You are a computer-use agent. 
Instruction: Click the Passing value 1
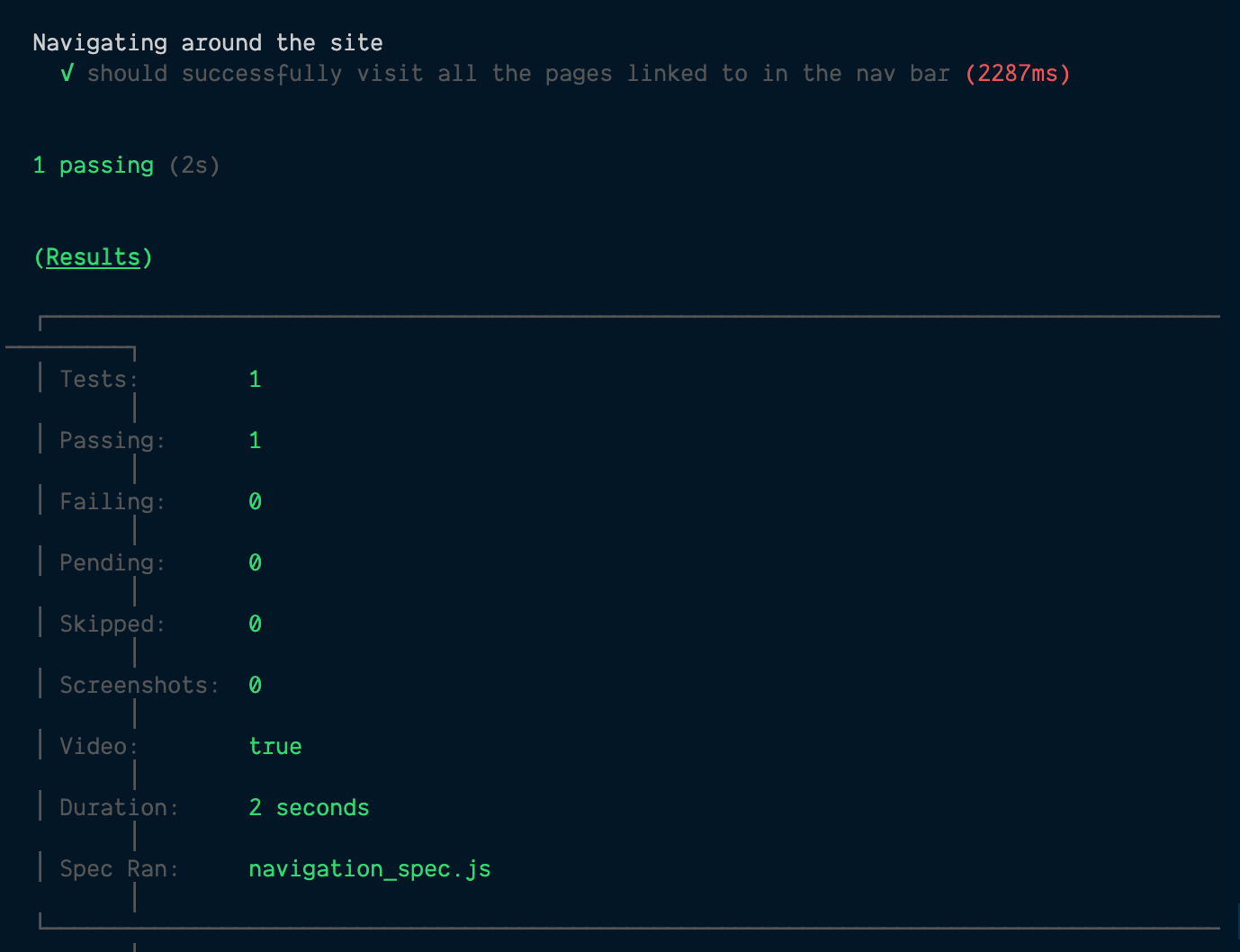click(255, 441)
